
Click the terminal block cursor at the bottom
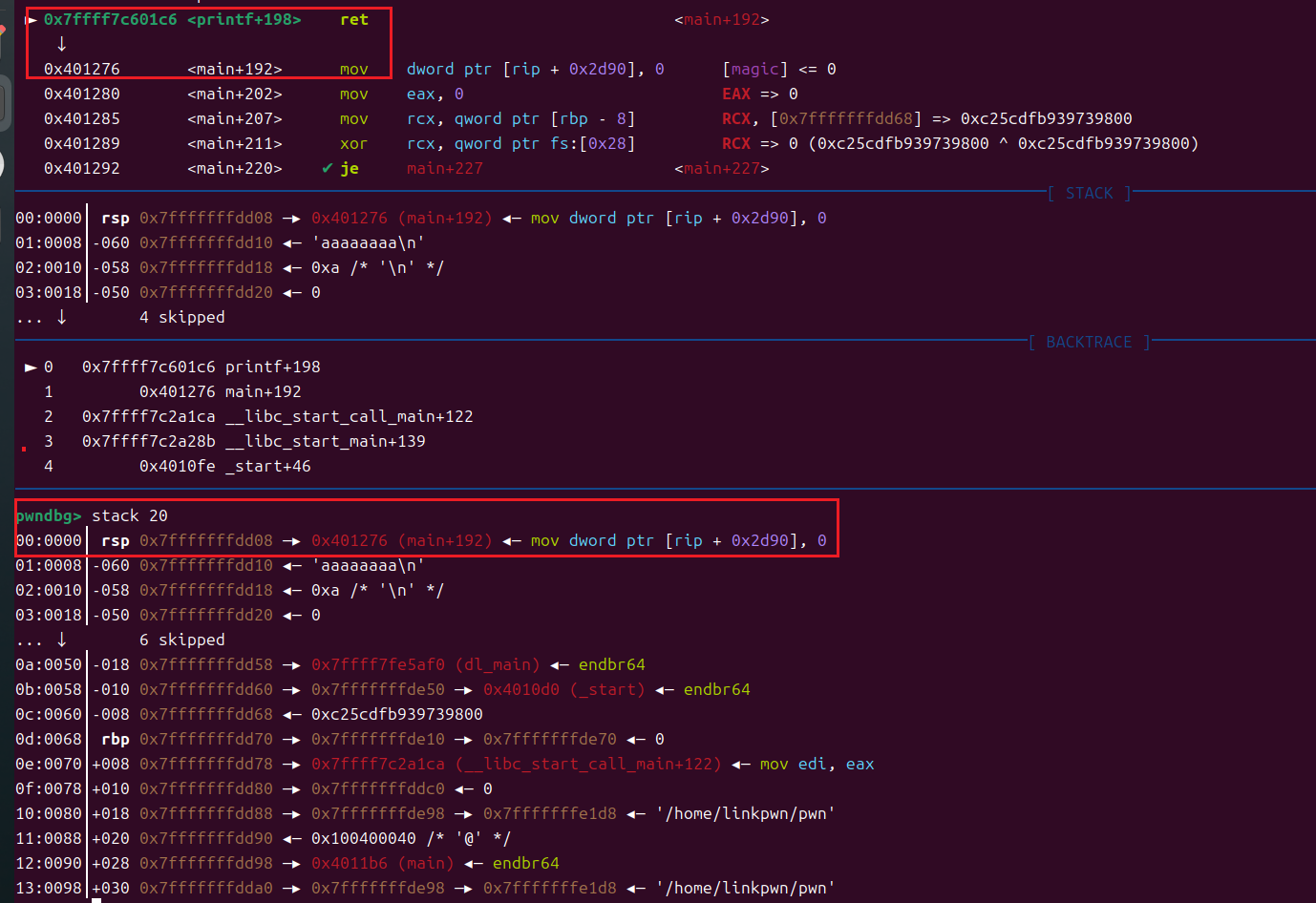tap(96, 899)
